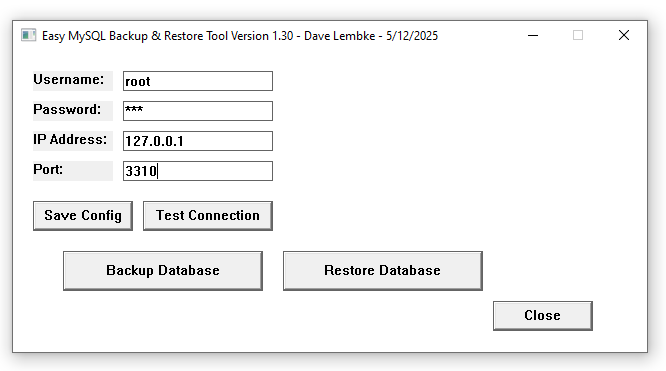Click the Port: label
This screenshot has height=371, width=666.
pos(48,170)
